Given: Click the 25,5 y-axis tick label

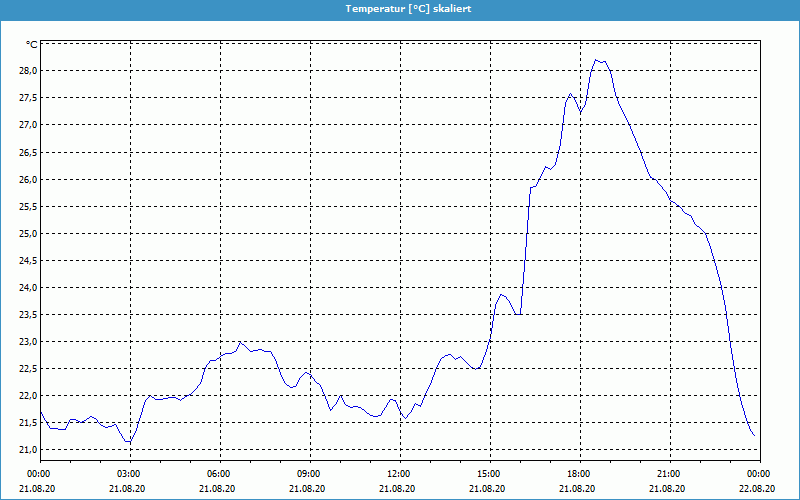Looking at the screenshot, I should tap(26, 206).
